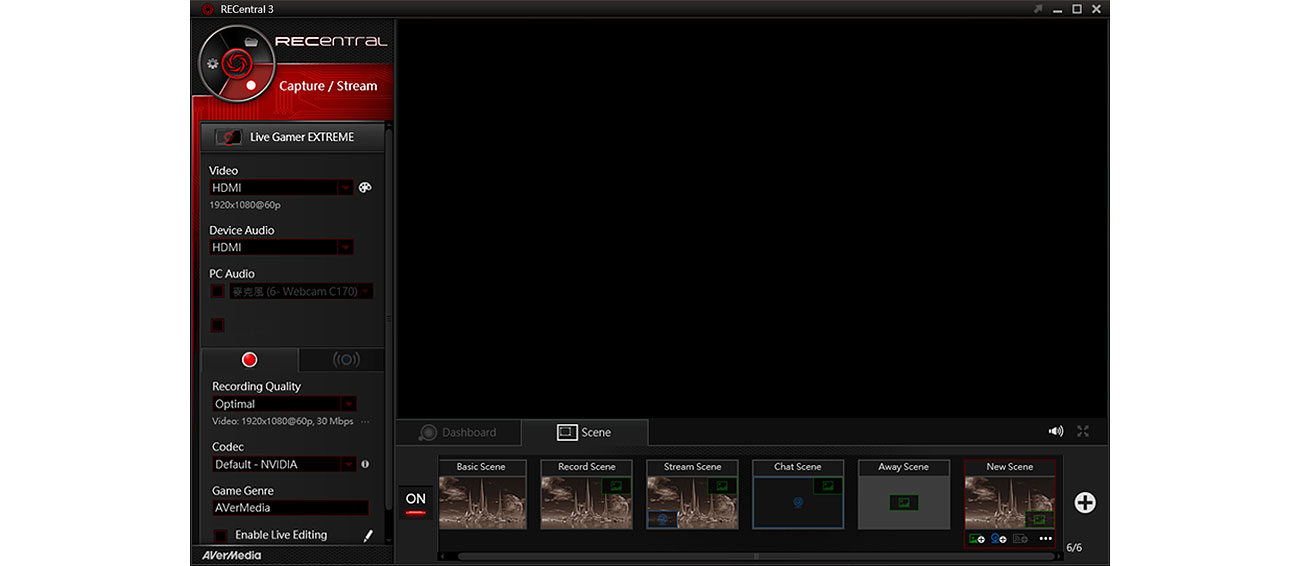The height and width of the screenshot is (566, 1300).
Task: Open the file folder icon on dial
Action: (x=251, y=41)
